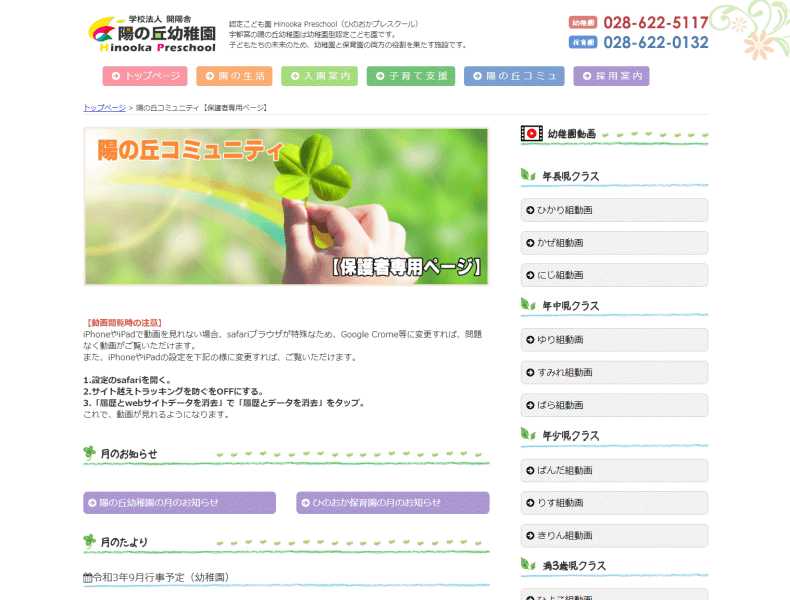This screenshot has height=600, width=790.
Task: Open ぱんだ組動画 link
Action: (x=614, y=471)
